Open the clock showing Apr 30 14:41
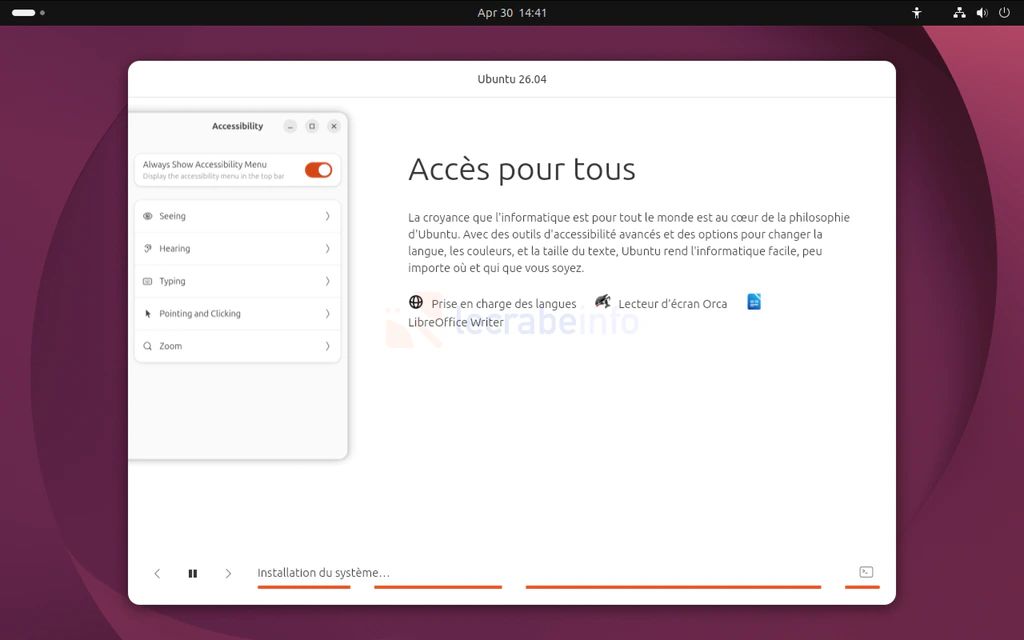 [512, 13]
